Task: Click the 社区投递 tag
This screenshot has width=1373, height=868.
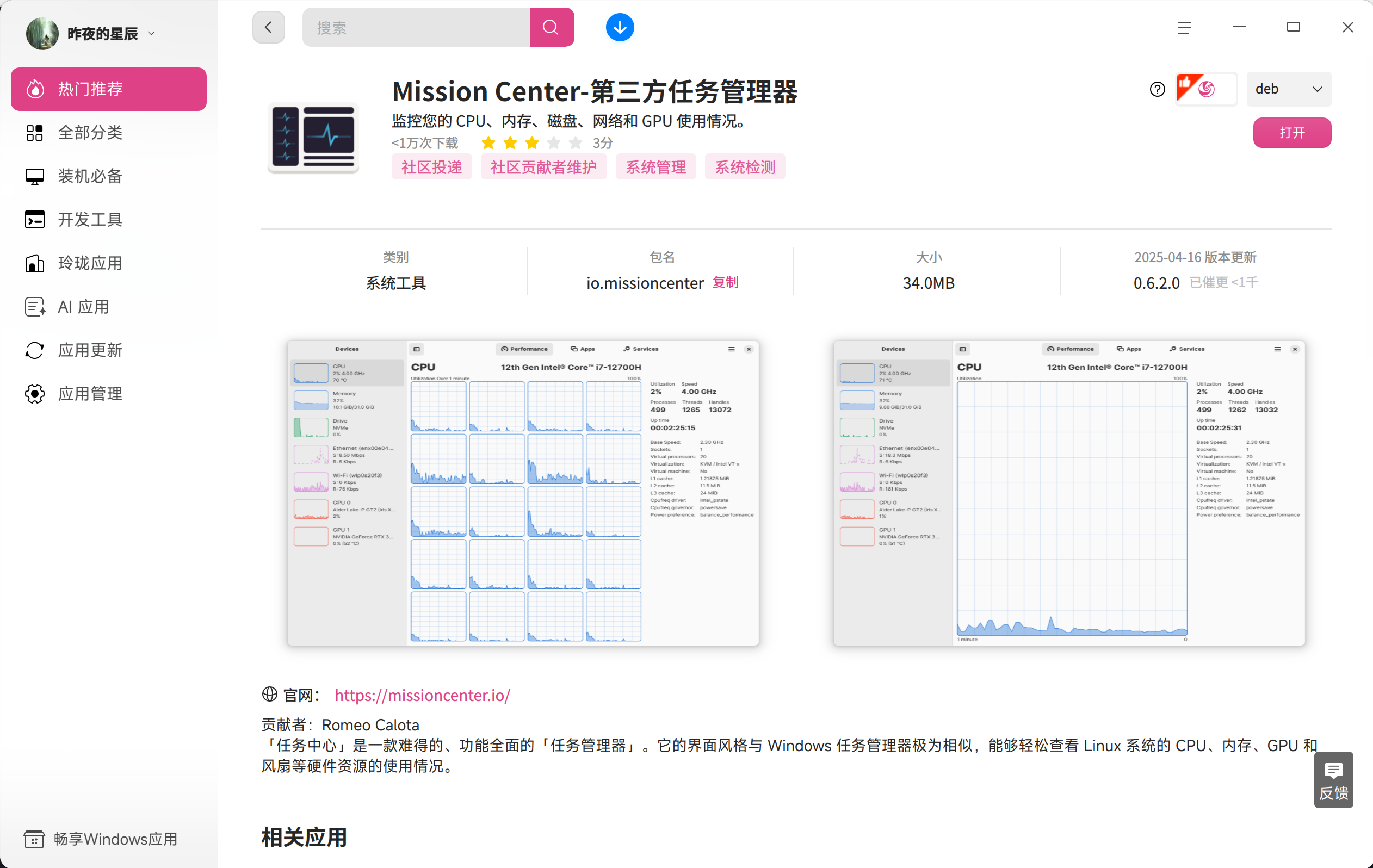Action: [x=431, y=166]
